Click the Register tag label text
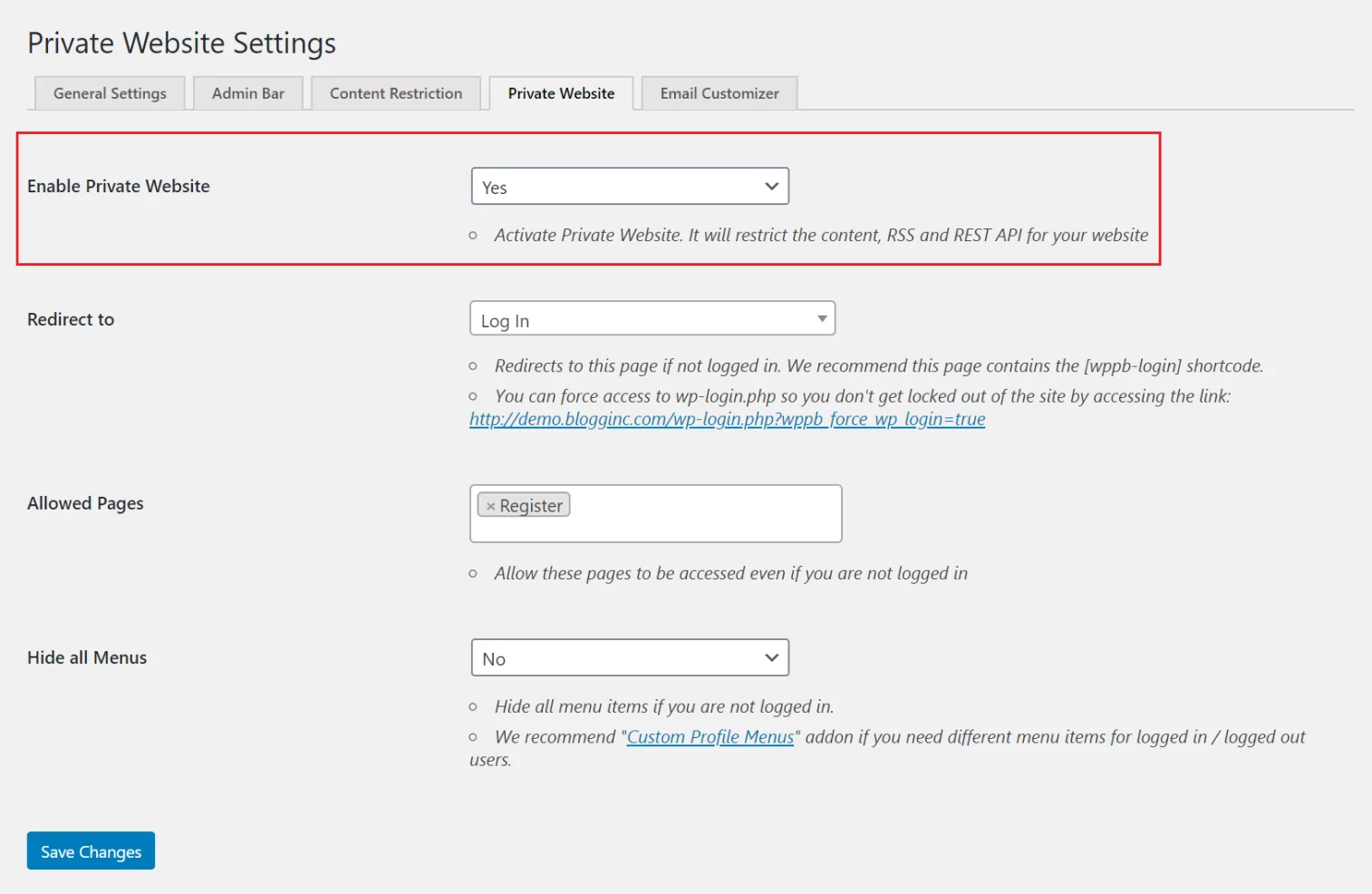1372x894 pixels. click(531, 506)
